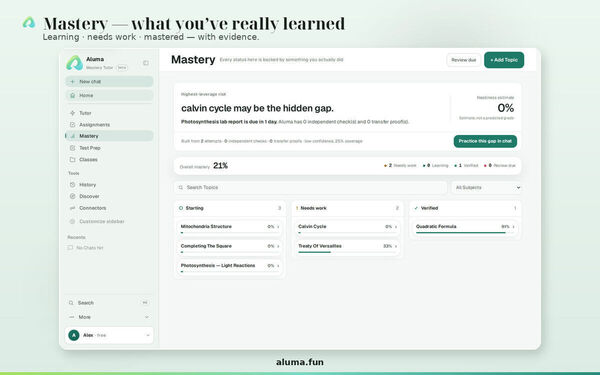This screenshot has height=375, width=600.
Task: Click Quadratic Formula progress bar
Action: [465, 233]
